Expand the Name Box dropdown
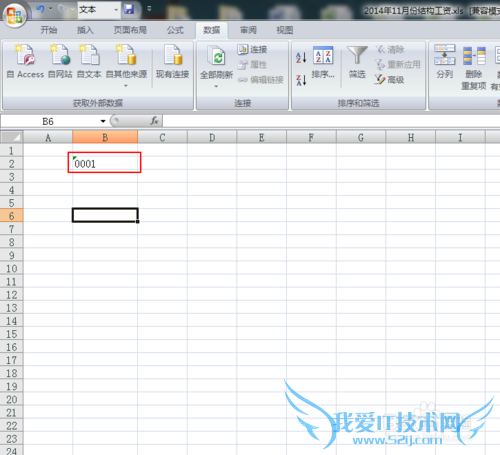The image size is (500, 455). 103,121
